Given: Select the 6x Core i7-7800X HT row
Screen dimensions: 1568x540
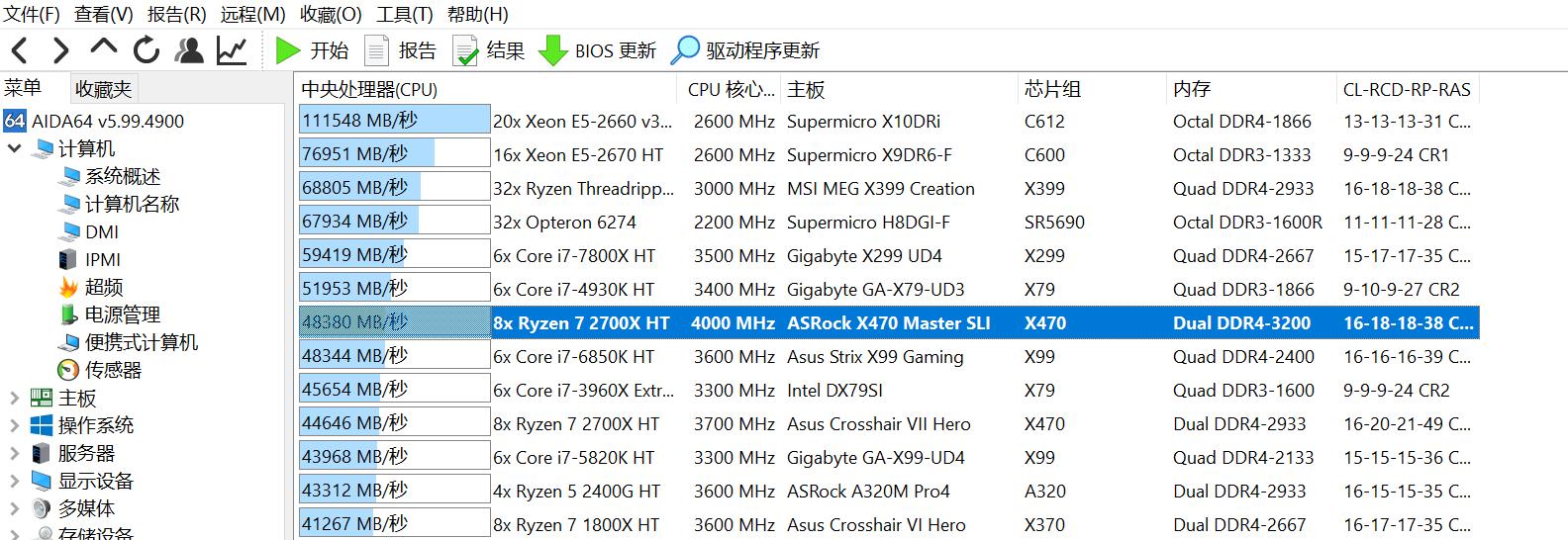Looking at the screenshot, I should click(x=888, y=255).
